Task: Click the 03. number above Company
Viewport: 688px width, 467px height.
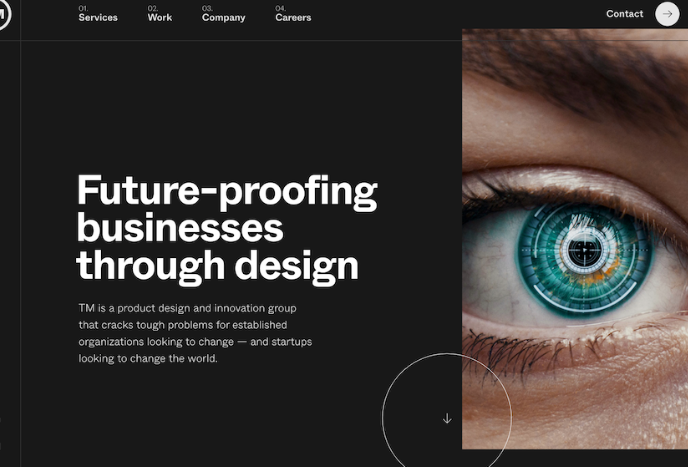Action: tap(207, 8)
